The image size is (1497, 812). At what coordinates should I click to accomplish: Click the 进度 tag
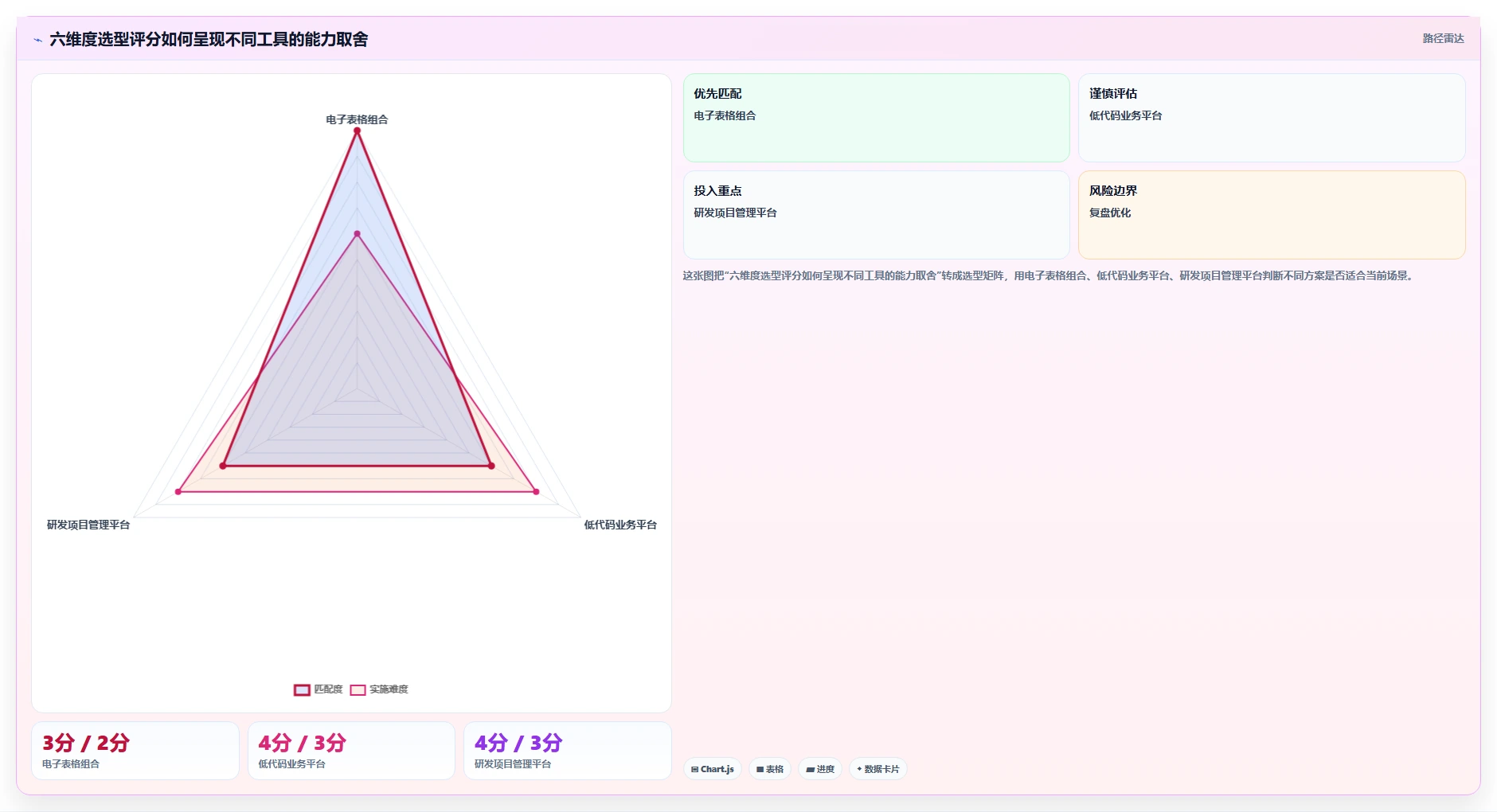pos(820,769)
